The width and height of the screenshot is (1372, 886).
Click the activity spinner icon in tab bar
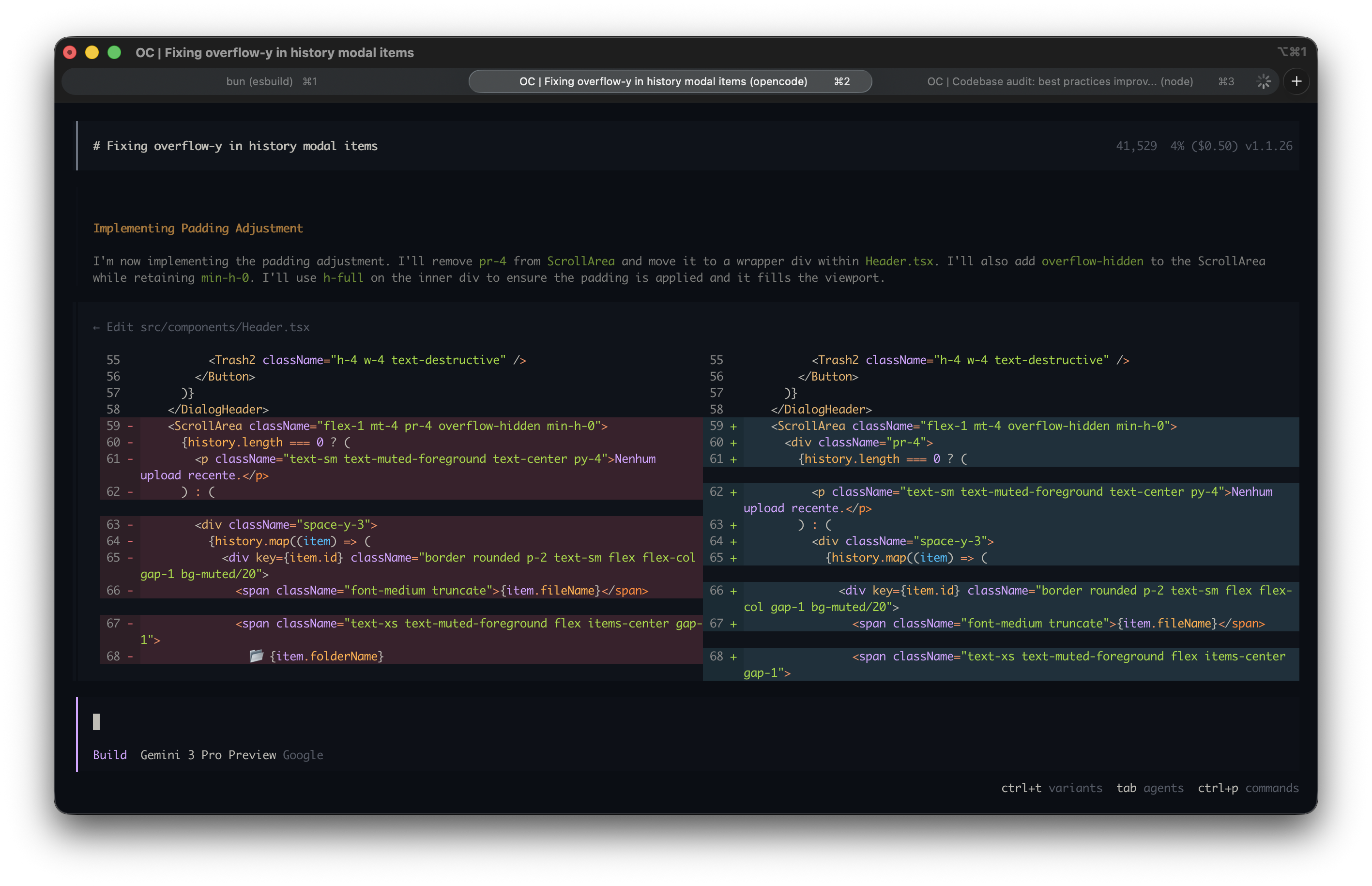click(x=1263, y=81)
